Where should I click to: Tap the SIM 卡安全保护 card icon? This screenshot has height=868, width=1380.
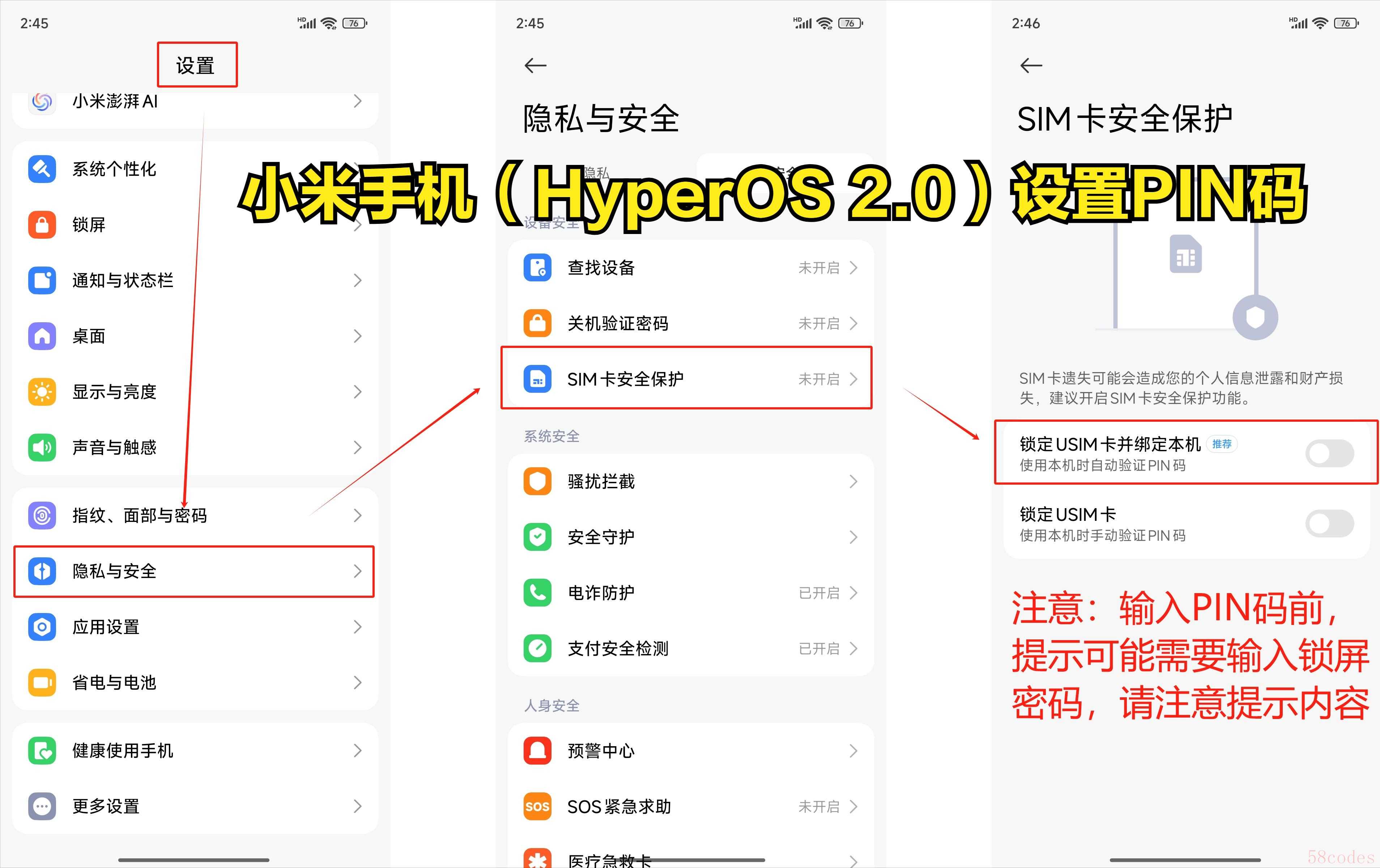coord(537,379)
